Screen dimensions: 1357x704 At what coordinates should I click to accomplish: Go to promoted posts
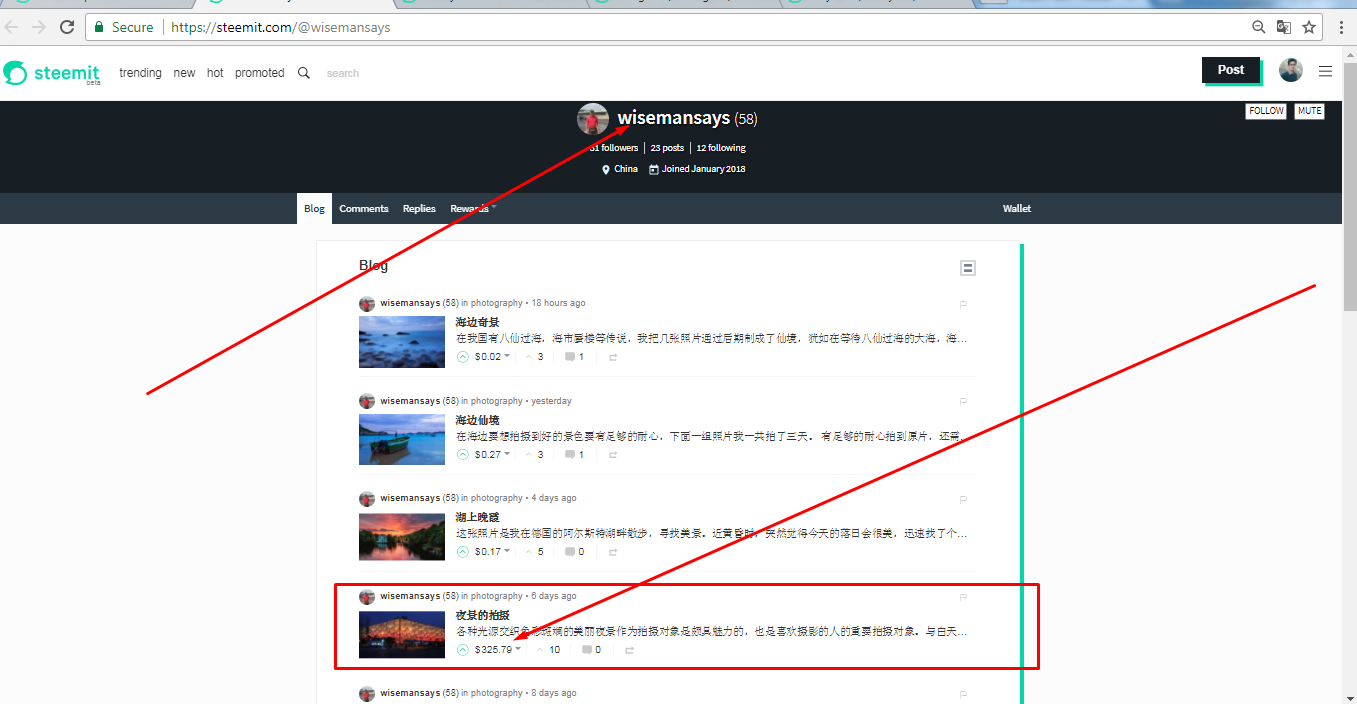coord(260,73)
